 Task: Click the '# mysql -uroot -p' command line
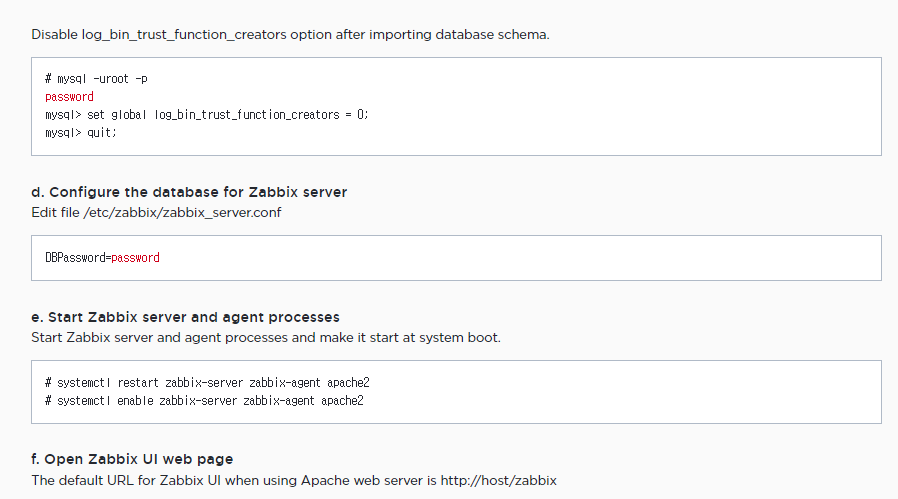tap(96, 79)
